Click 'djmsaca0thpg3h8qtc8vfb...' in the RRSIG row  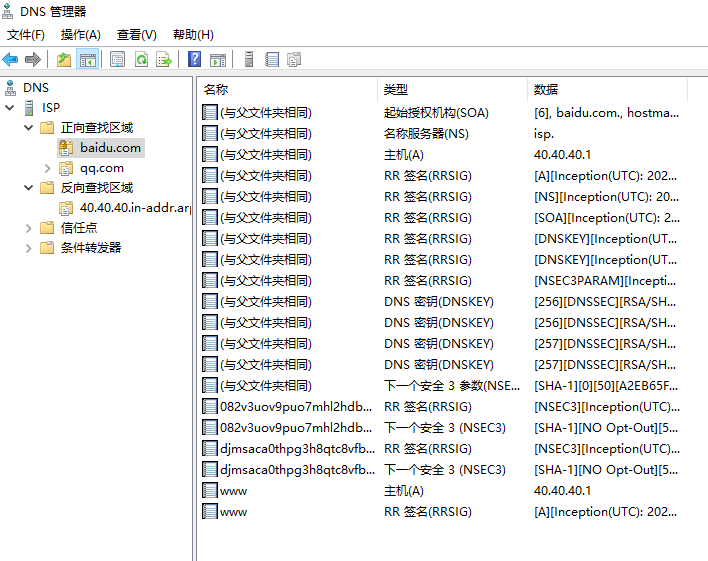tap(298, 449)
